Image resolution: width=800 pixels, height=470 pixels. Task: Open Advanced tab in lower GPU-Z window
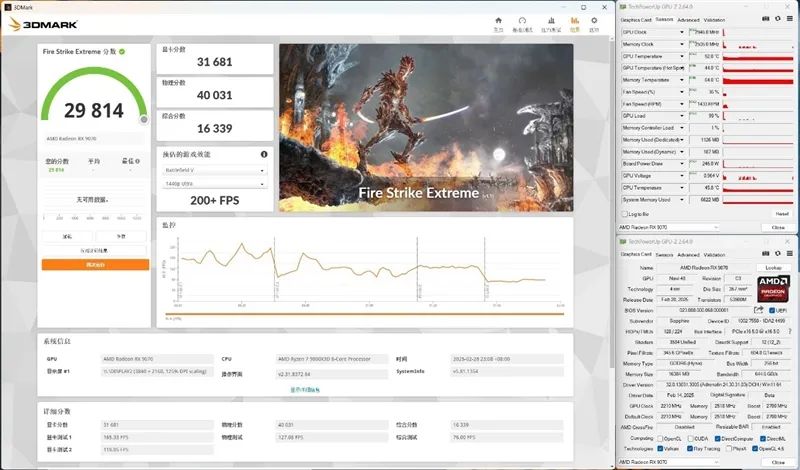click(x=688, y=254)
